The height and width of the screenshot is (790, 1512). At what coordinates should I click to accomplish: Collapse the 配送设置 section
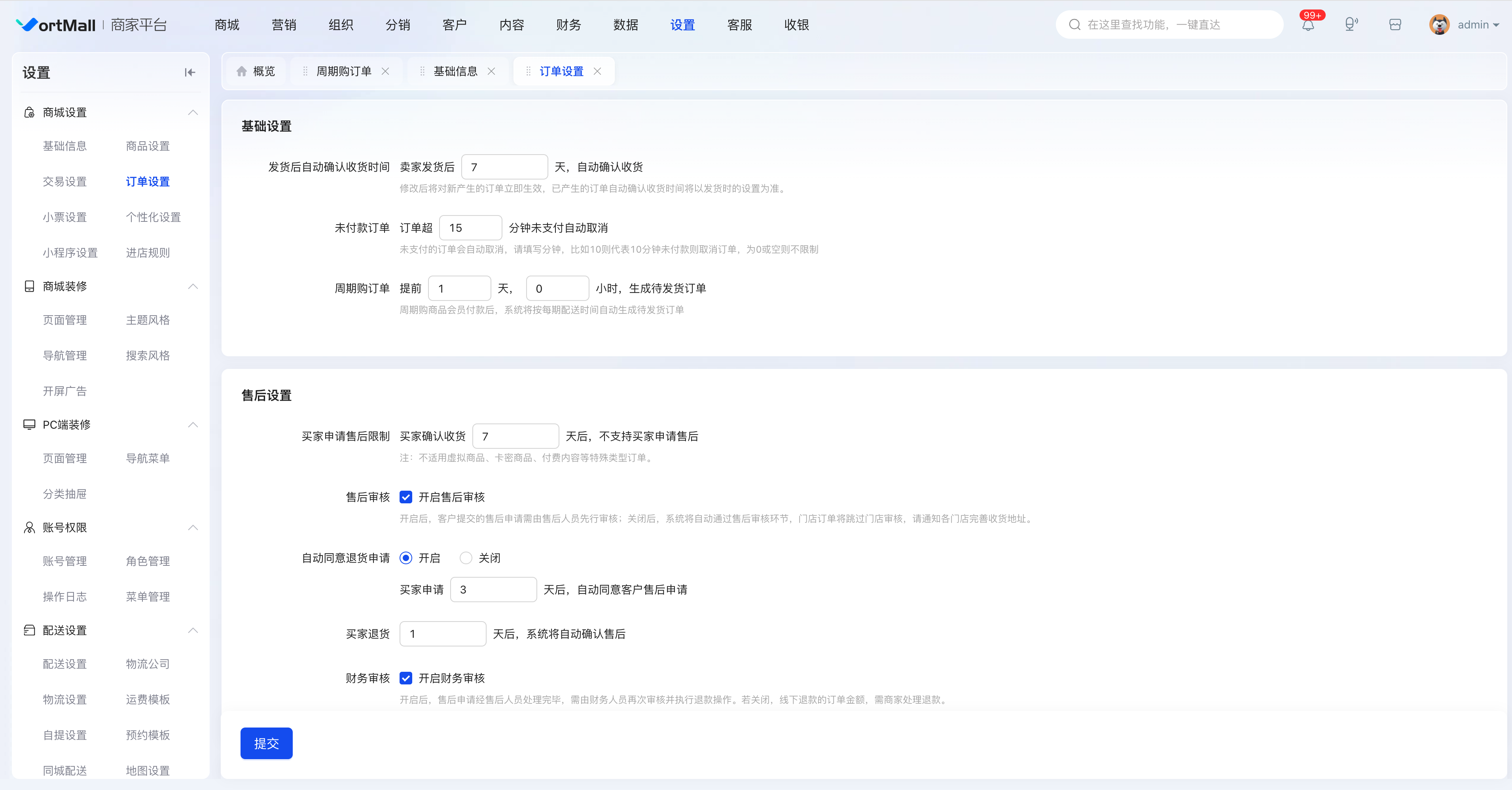193,631
